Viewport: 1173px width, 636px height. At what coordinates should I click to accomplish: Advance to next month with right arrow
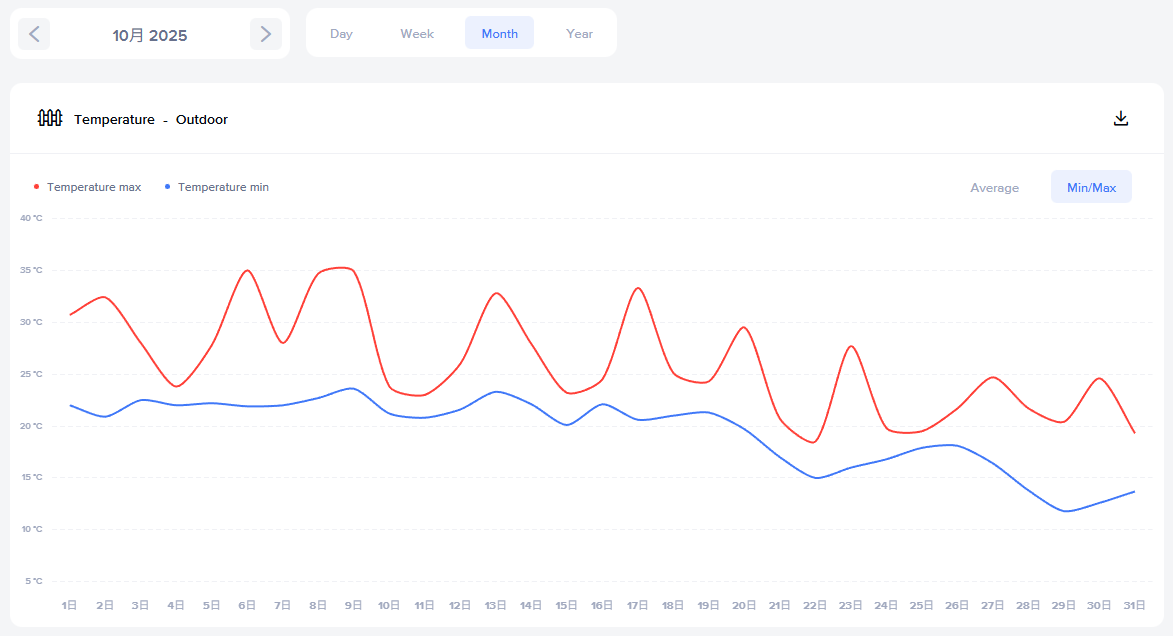coord(265,34)
